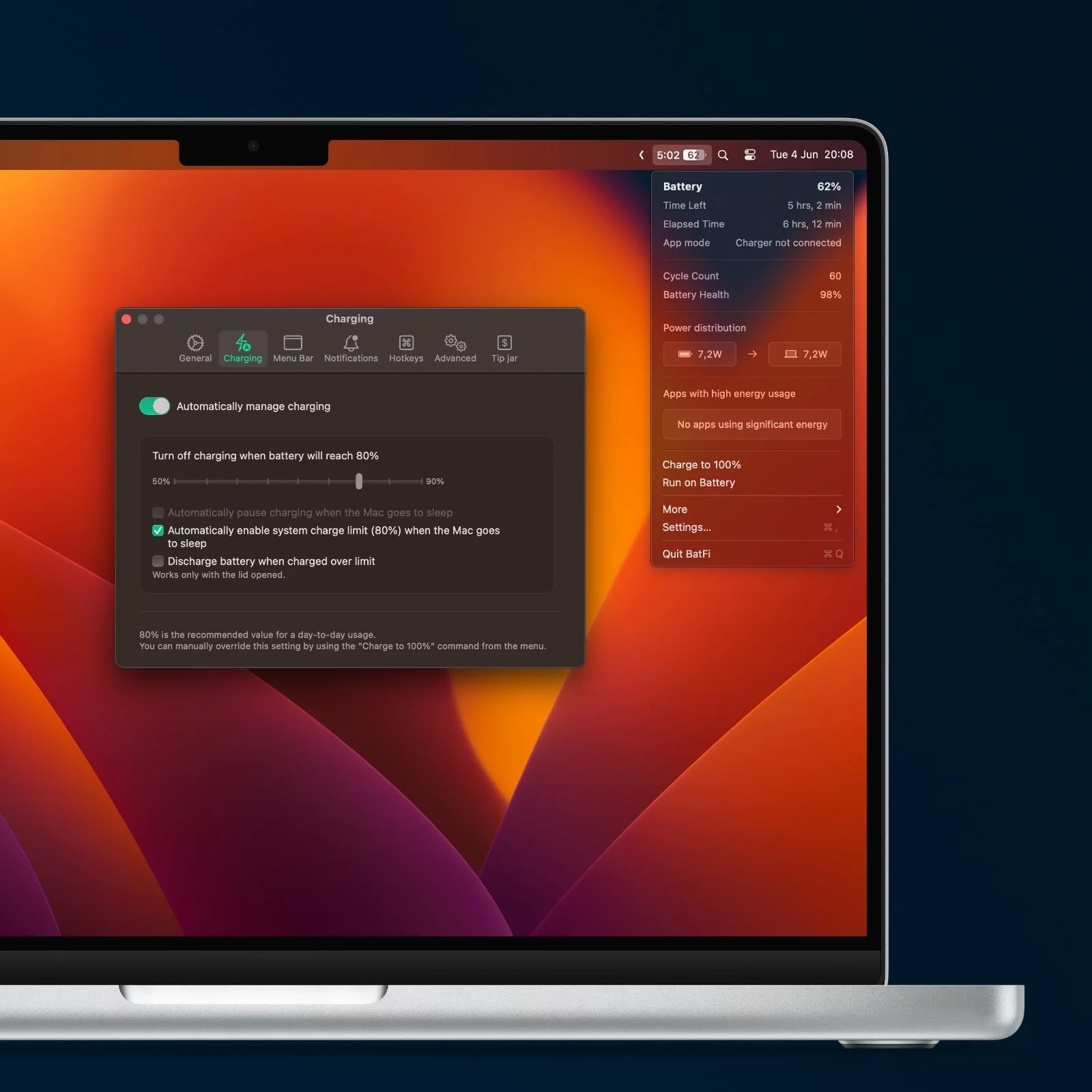This screenshot has width=1092, height=1092.
Task: Open Control Center from the menu bar
Action: (750, 155)
